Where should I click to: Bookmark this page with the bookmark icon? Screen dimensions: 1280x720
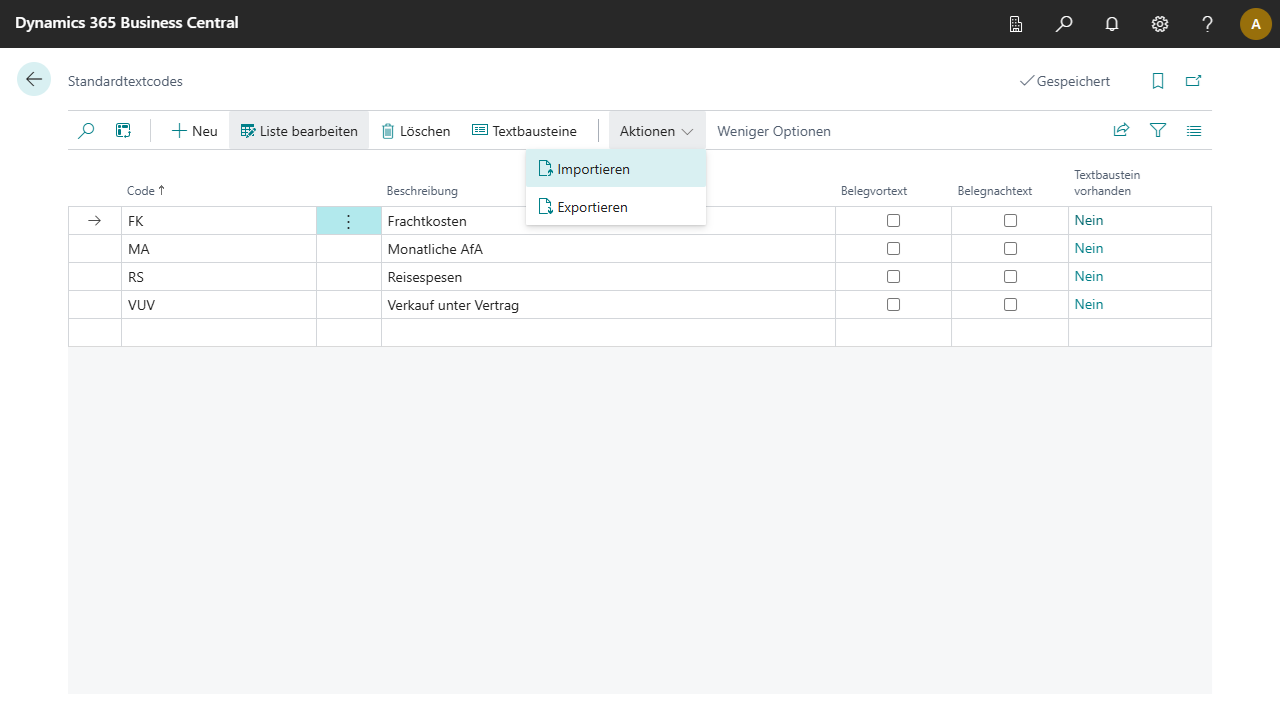coord(1158,81)
